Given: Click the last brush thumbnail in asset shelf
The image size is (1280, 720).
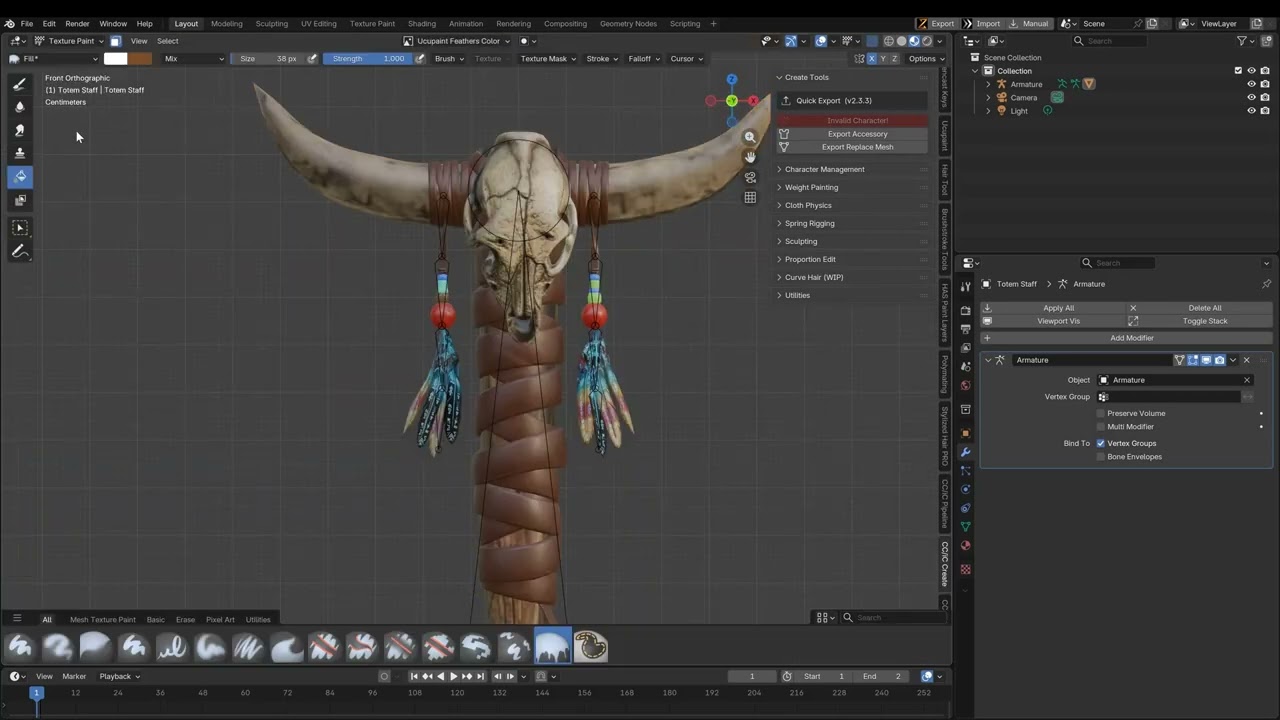Looking at the screenshot, I should (590, 647).
